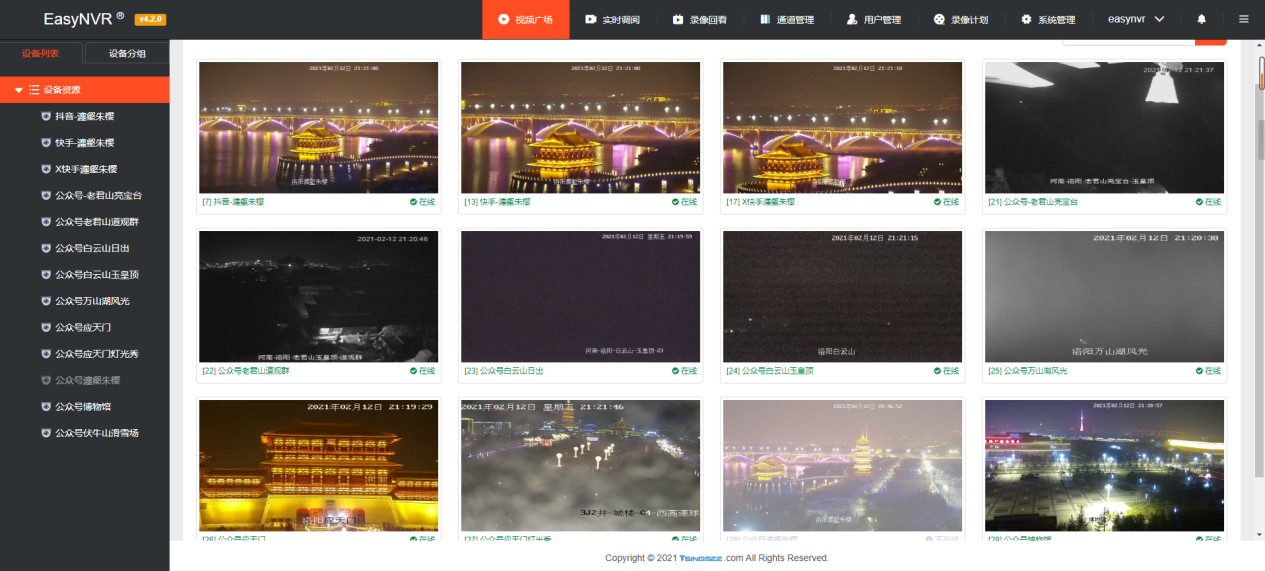1265x571 pixels.
Task: Select 公众号博物馆 in device list
Action: 84,407
